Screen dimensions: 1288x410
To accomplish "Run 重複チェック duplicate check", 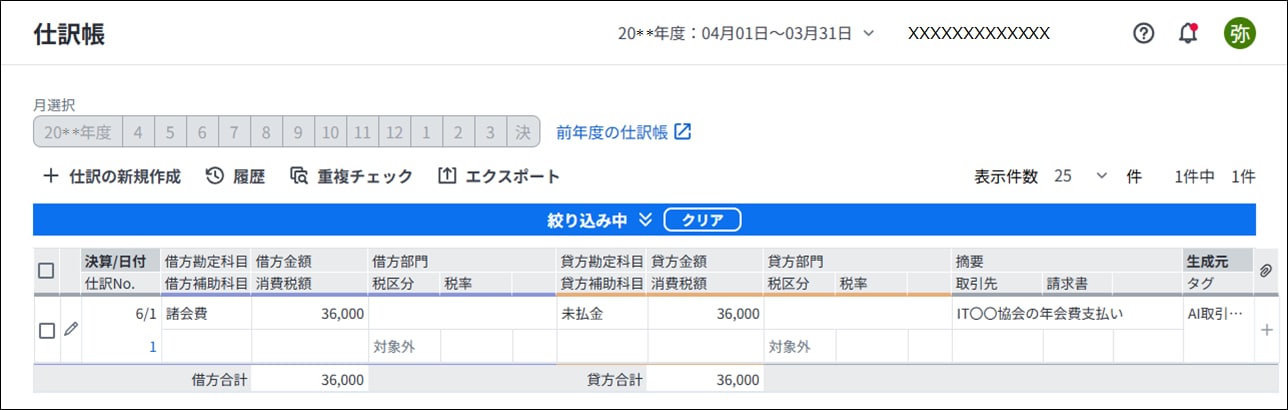I will [x=351, y=176].
